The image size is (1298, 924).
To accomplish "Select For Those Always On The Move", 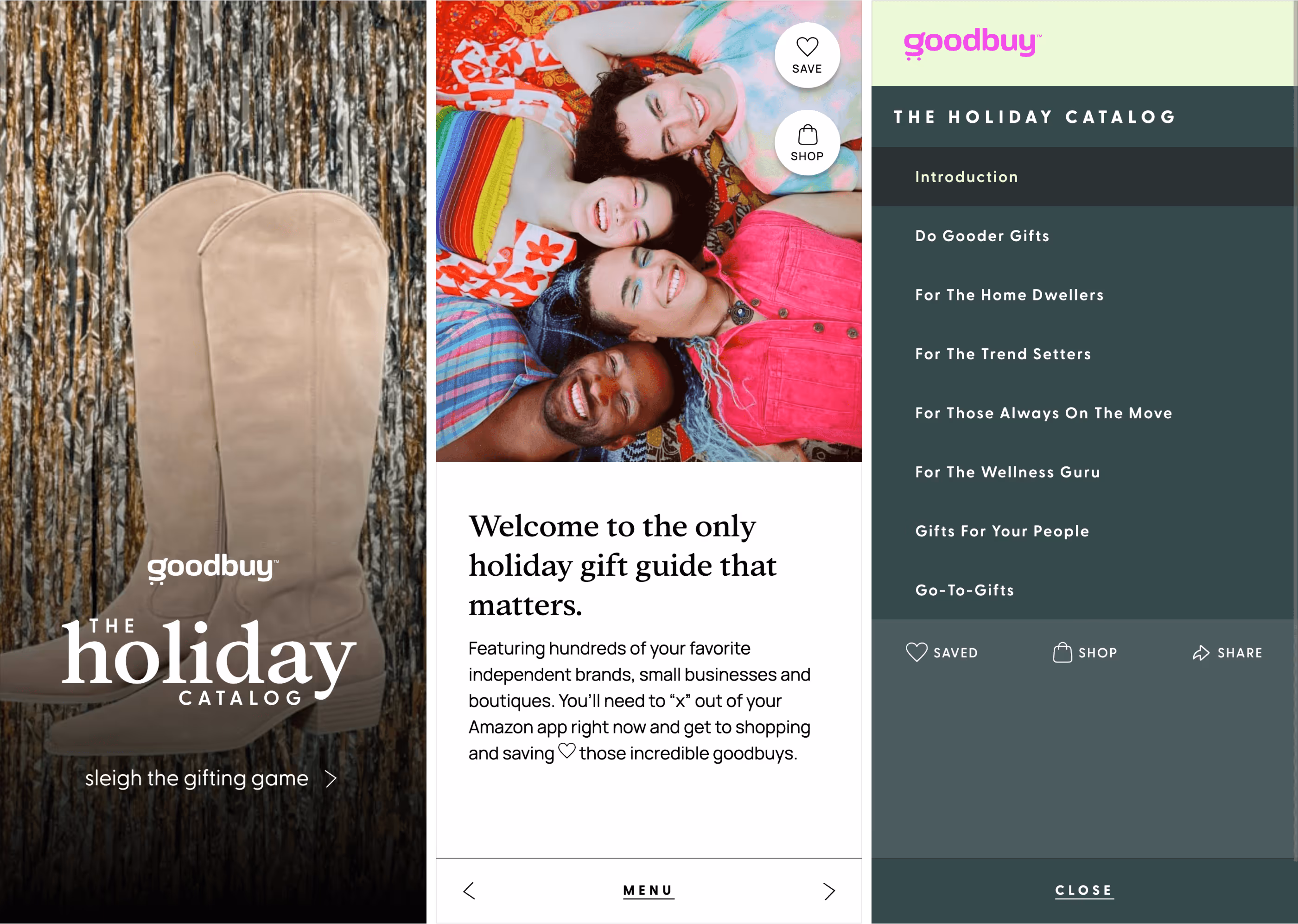I will [1084, 413].
